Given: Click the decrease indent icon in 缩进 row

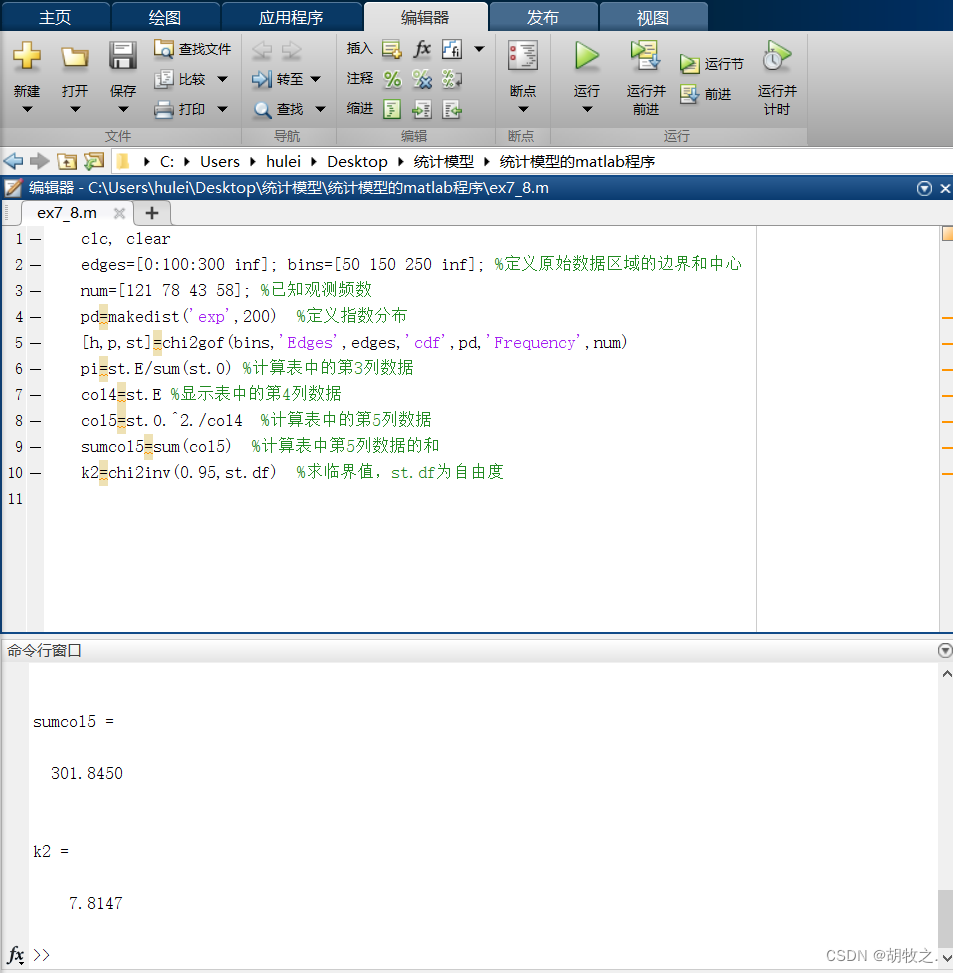Looking at the screenshot, I should click(x=452, y=109).
